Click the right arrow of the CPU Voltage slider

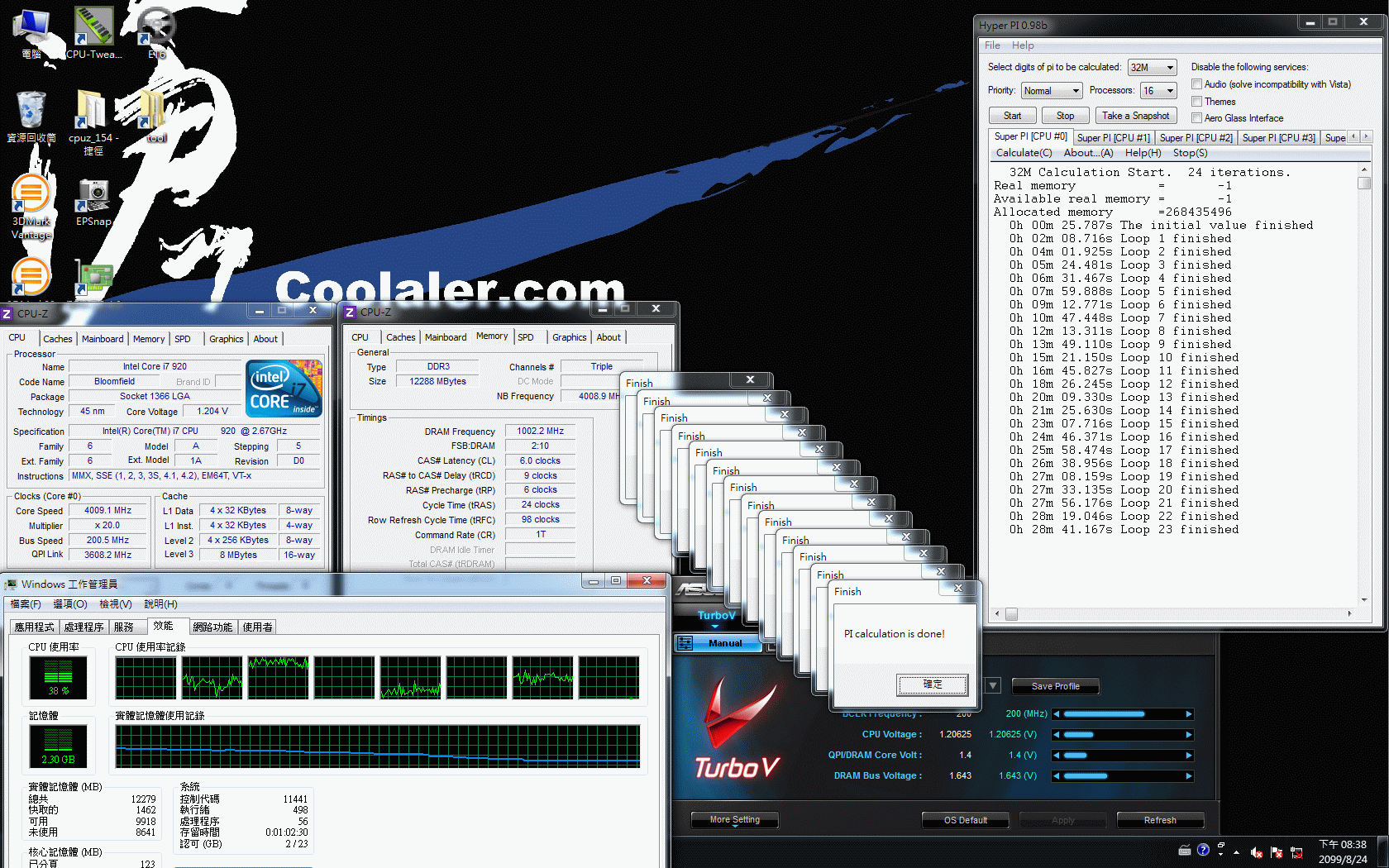pyautogui.click(x=1189, y=735)
